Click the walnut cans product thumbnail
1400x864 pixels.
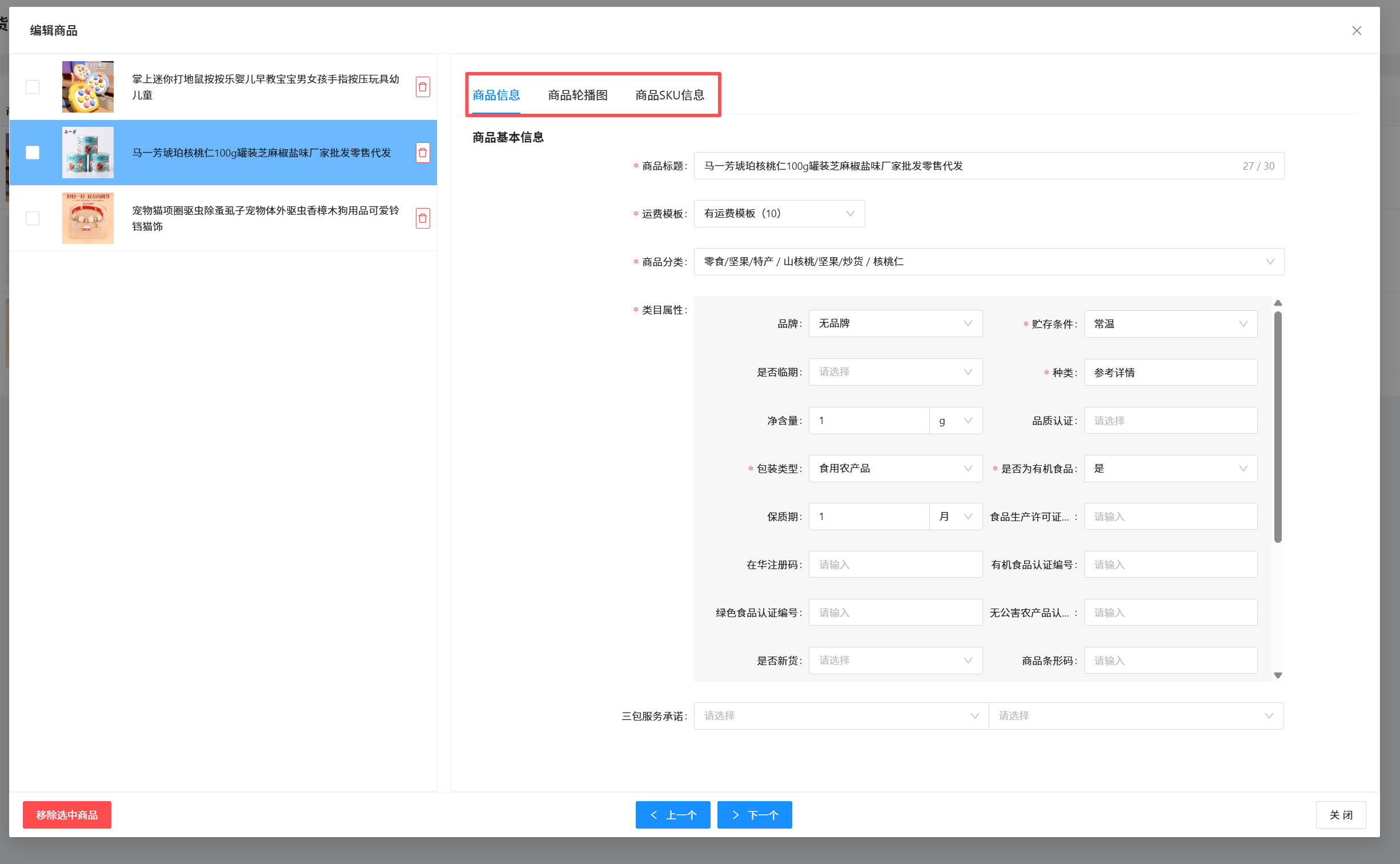[87, 153]
